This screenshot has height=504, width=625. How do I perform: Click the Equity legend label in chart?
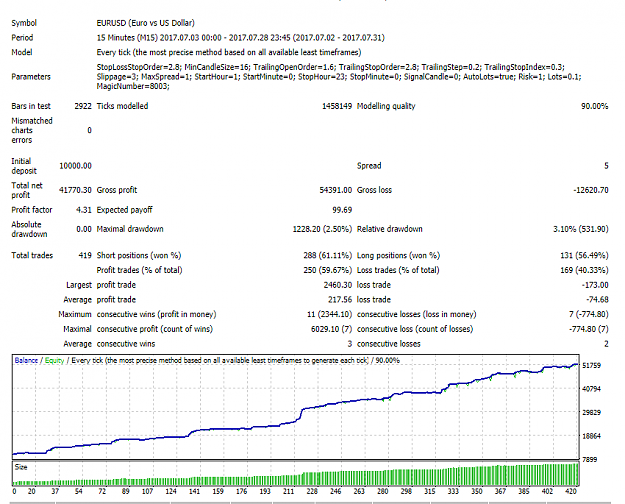tap(54, 360)
